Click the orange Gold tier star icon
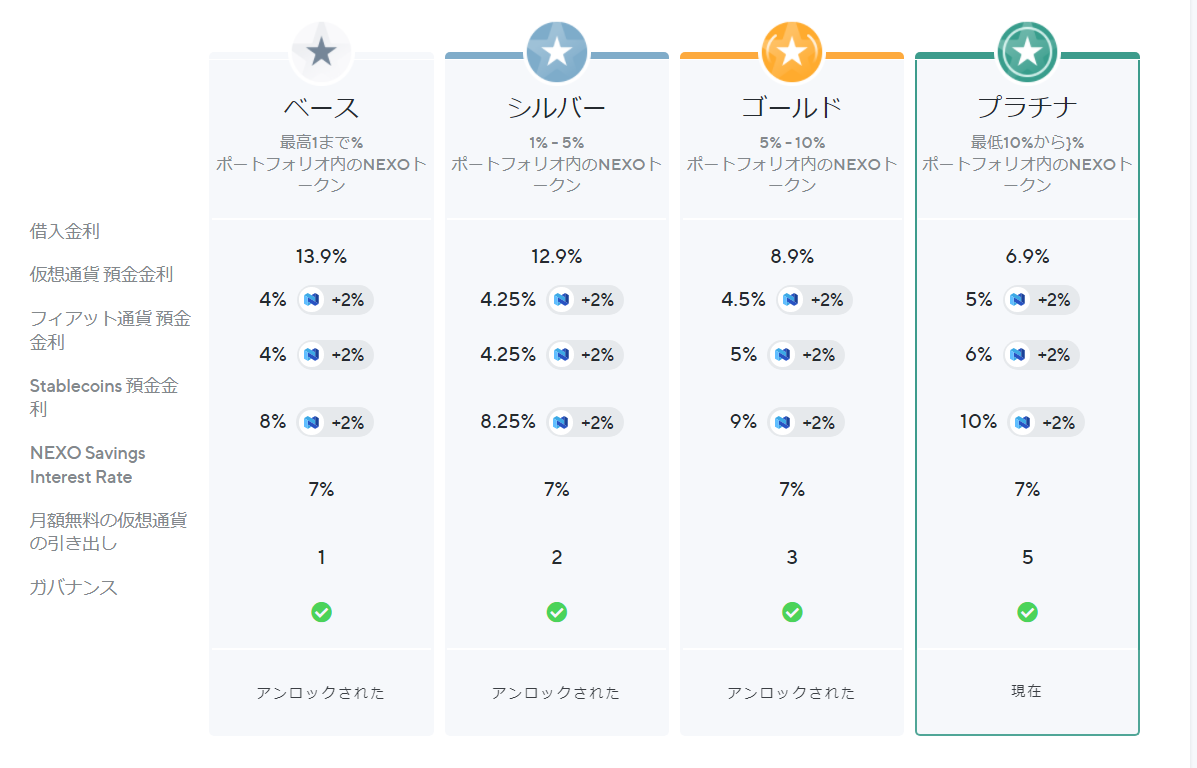1197x768 pixels. point(792,52)
